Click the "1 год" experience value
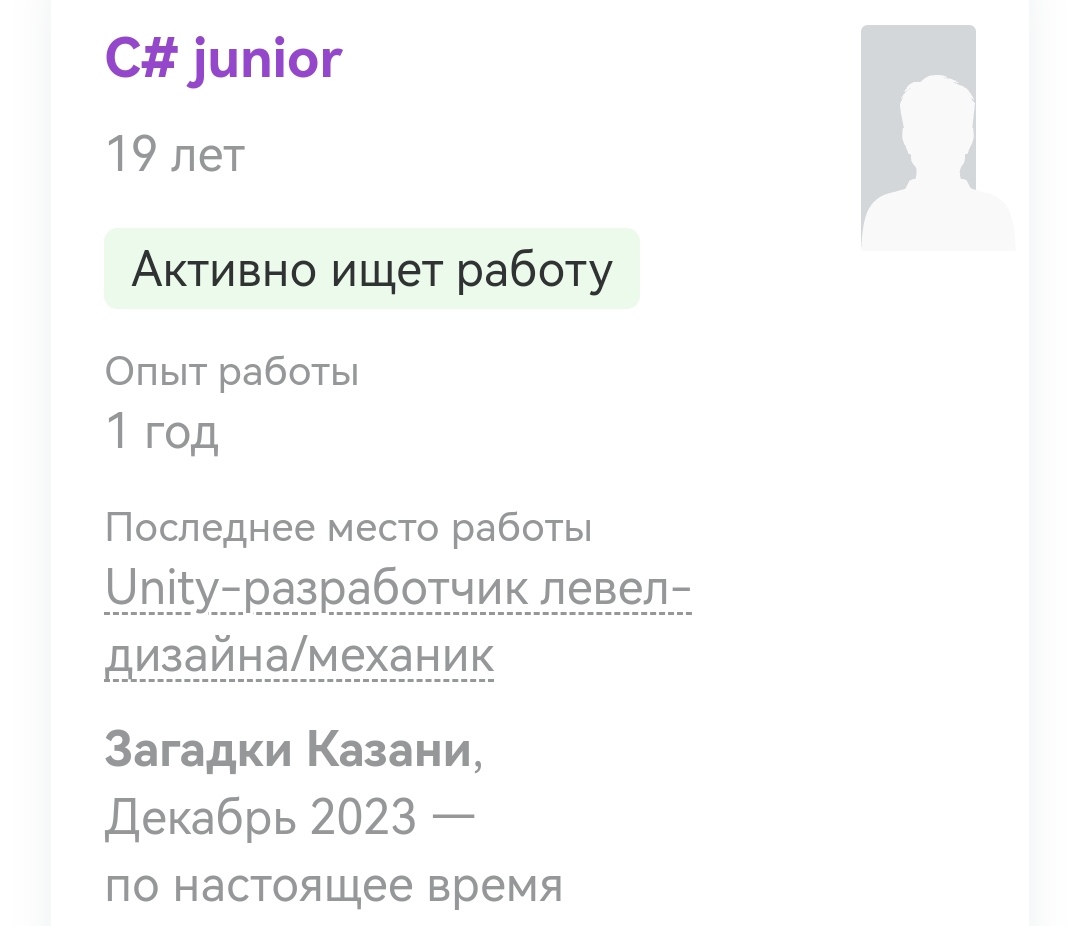Screen dimensions: 1080x926 pyautogui.click(x=161, y=432)
